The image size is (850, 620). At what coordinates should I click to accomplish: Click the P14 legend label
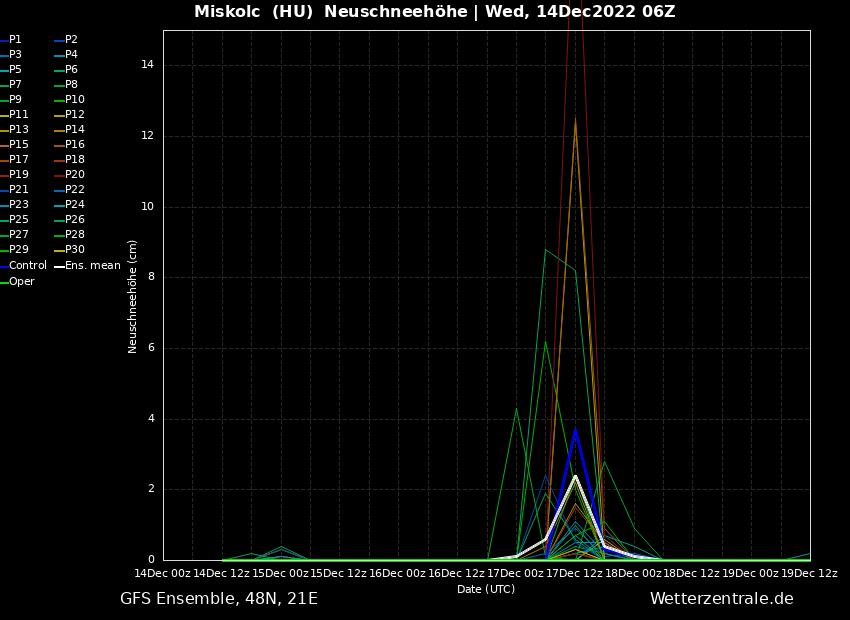tap(75, 130)
